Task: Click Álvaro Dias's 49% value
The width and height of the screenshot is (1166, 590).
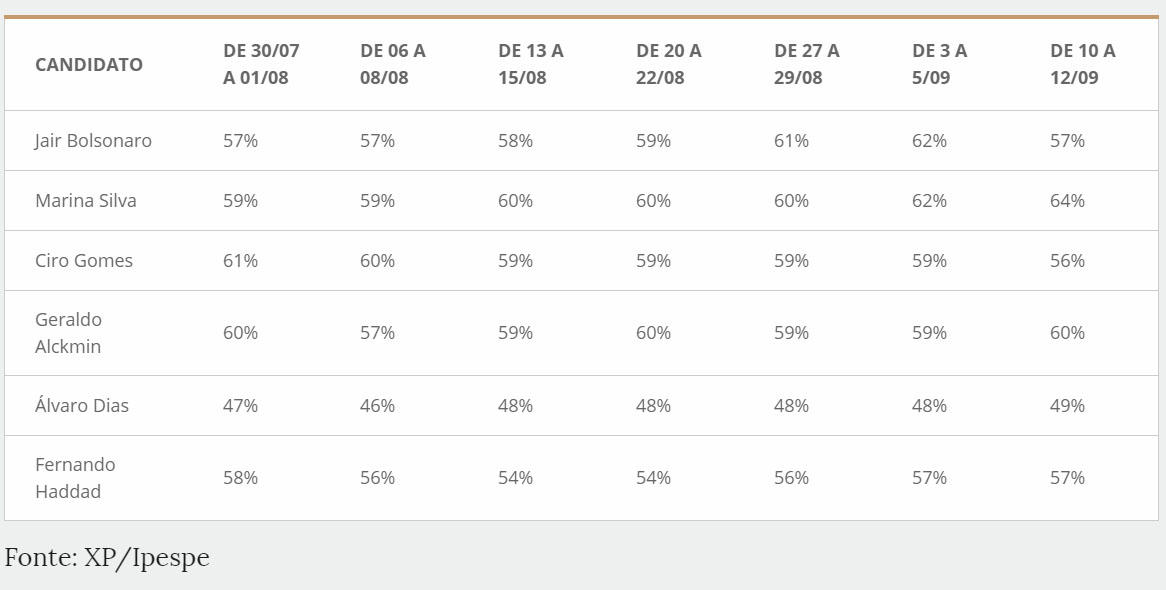Action: coord(1067,406)
